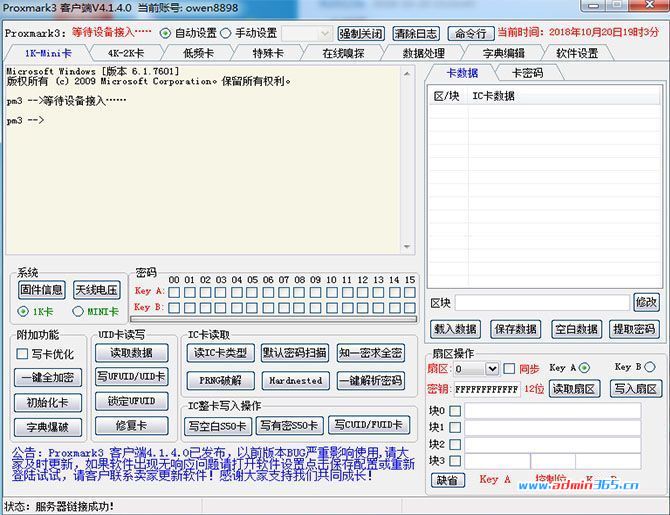Screen dimensions: 670x515
Task: Click the 清除日志 button
Action: [x=416, y=33]
